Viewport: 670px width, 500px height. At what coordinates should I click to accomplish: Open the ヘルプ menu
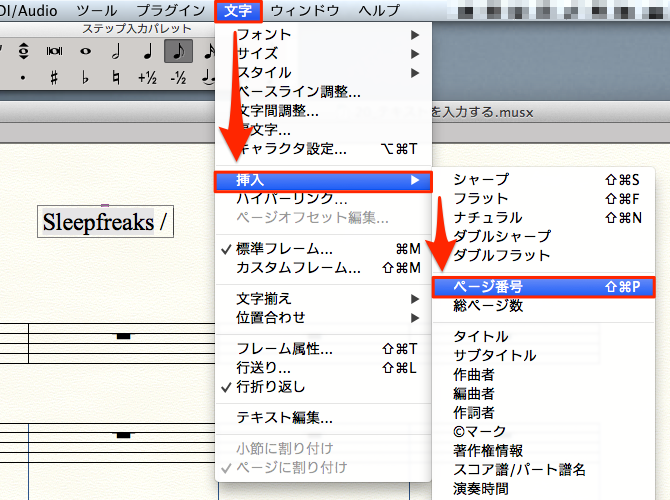pos(379,11)
